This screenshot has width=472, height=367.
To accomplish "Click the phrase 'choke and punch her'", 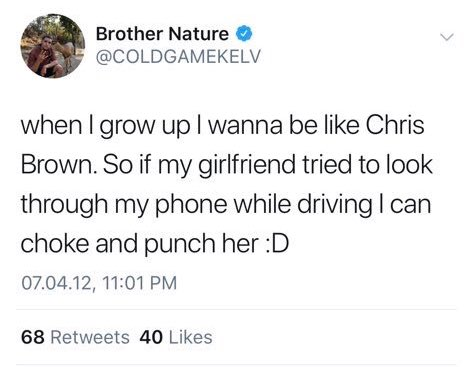I will click(x=140, y=244).
